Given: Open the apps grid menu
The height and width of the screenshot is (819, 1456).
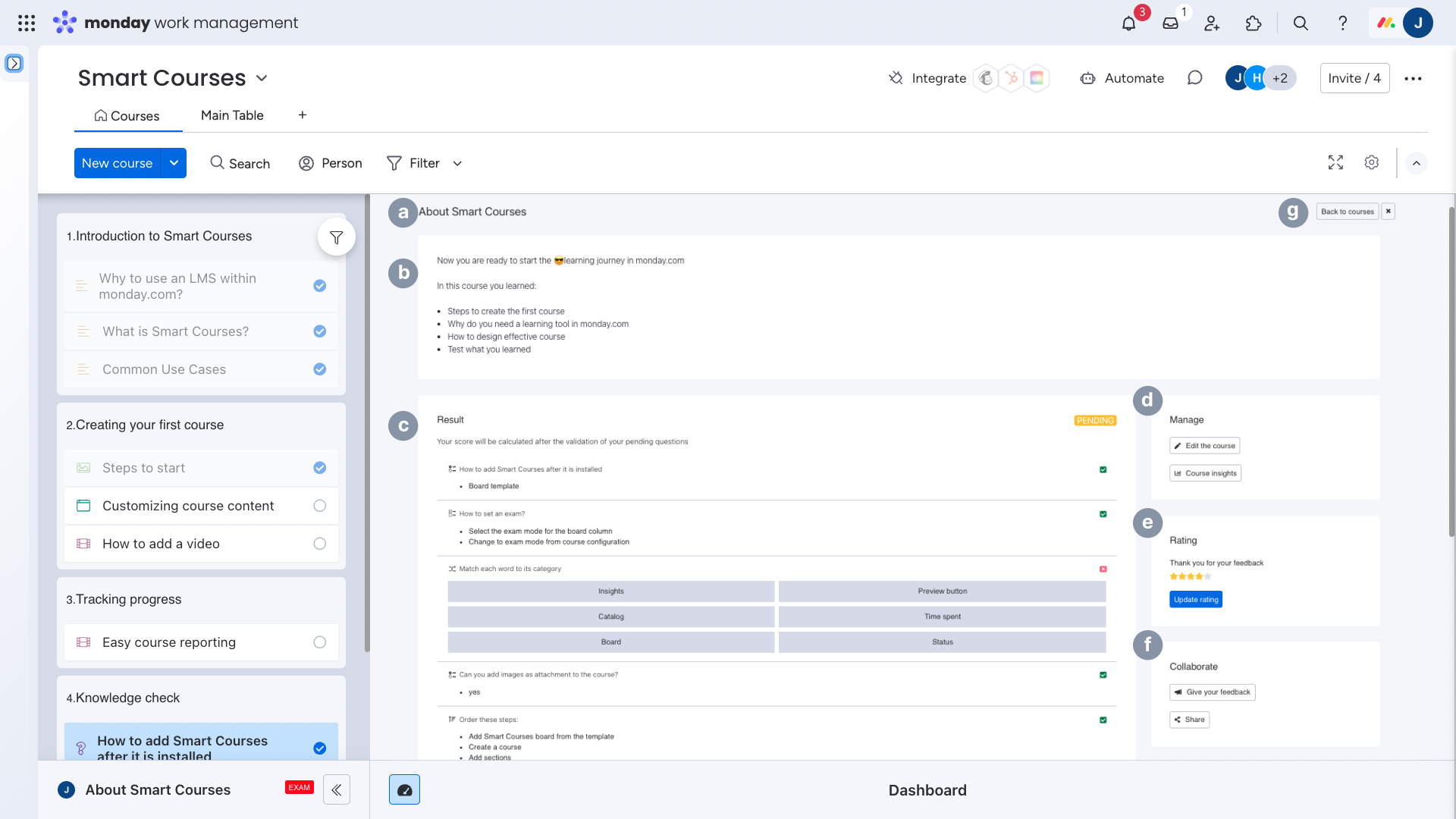Looking at the screenshot, I should [x=27, y=23].
